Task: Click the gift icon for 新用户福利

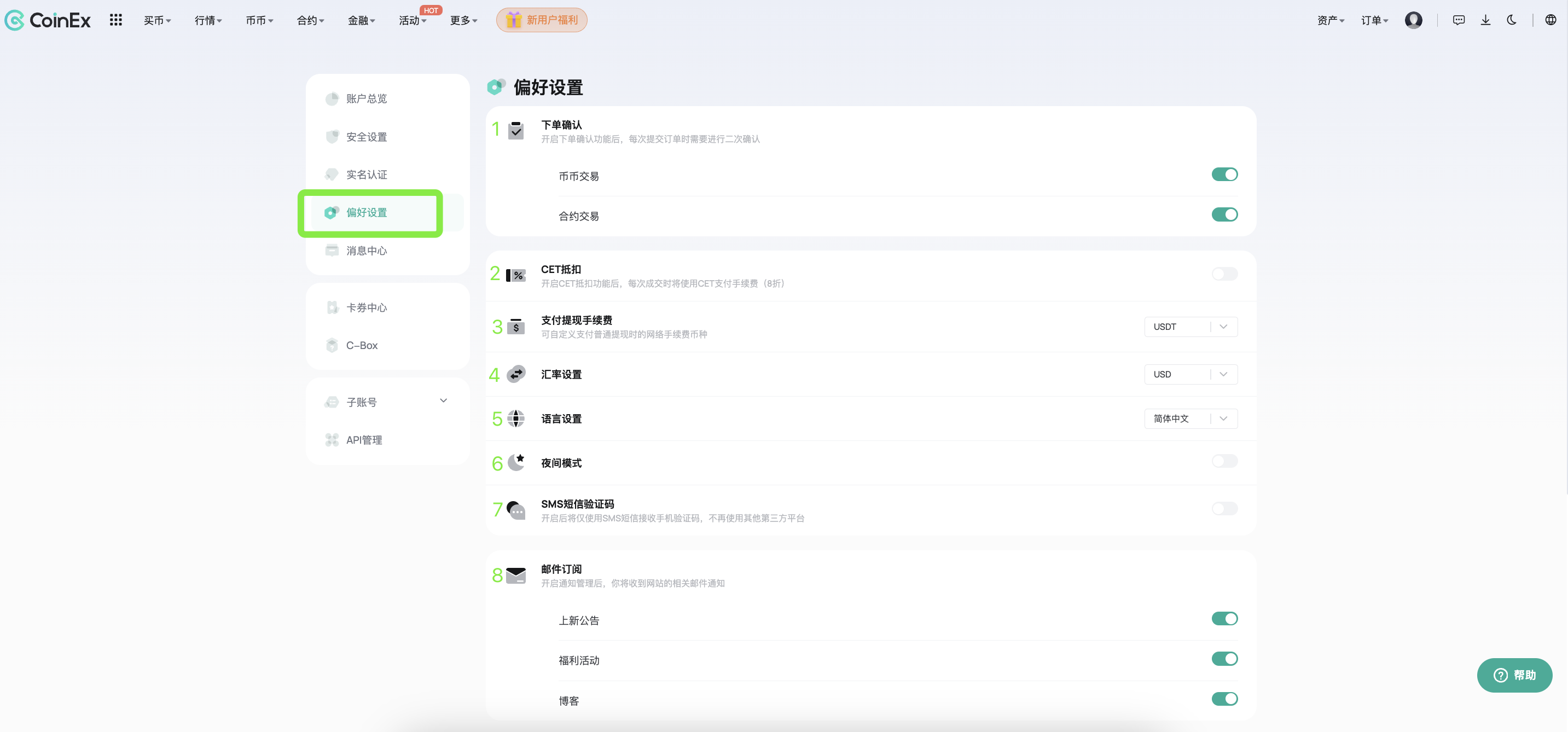Action: (514, 20)
